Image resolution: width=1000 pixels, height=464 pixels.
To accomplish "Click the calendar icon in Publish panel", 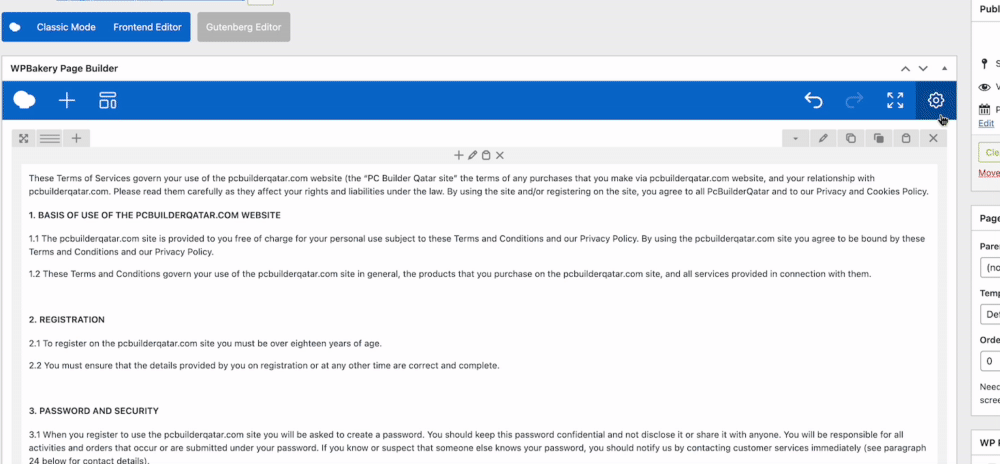I will pos(985,110).
